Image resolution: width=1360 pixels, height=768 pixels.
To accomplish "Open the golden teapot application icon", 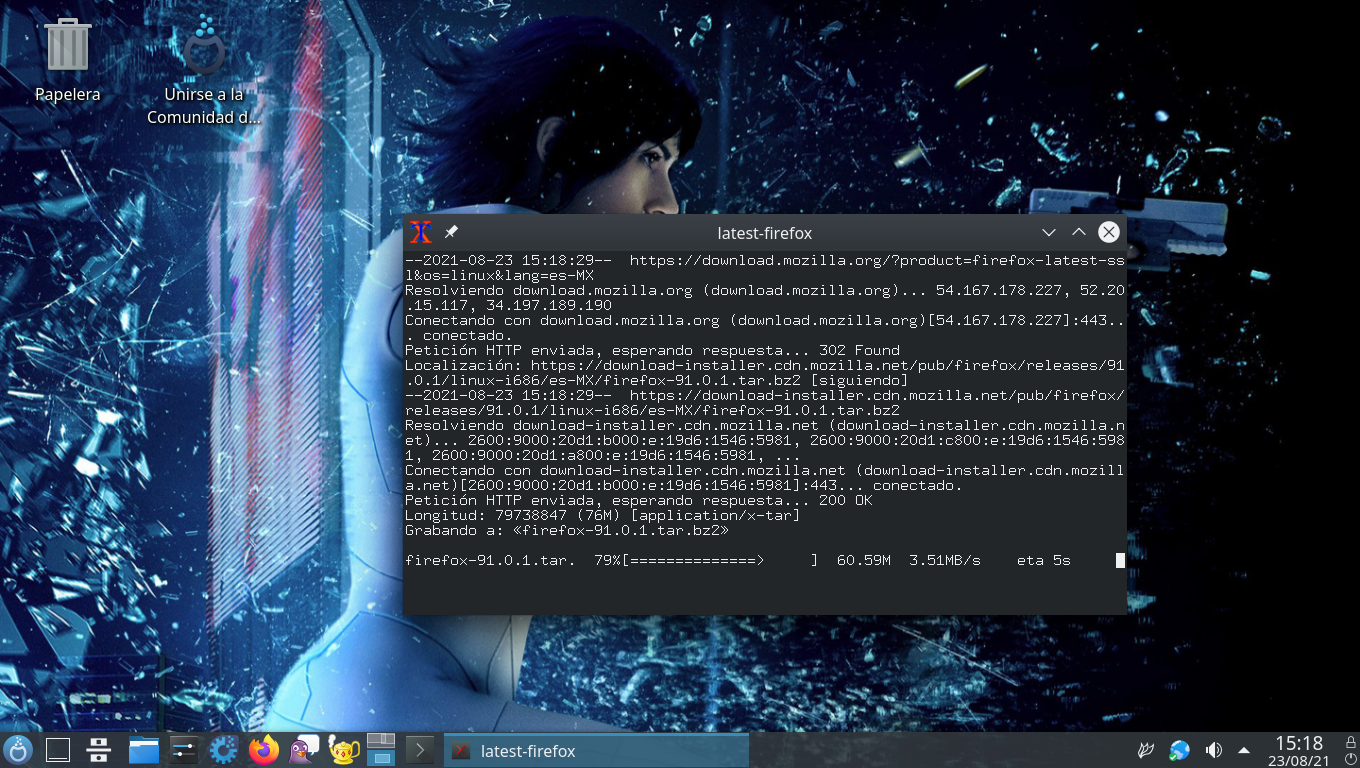I will tap(343, 750).
